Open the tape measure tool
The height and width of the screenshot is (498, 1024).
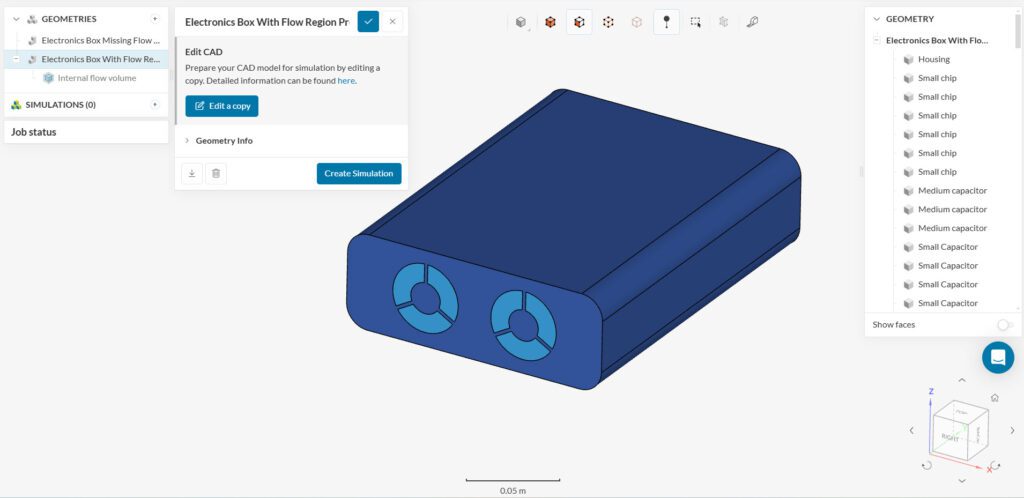(752, 22)
